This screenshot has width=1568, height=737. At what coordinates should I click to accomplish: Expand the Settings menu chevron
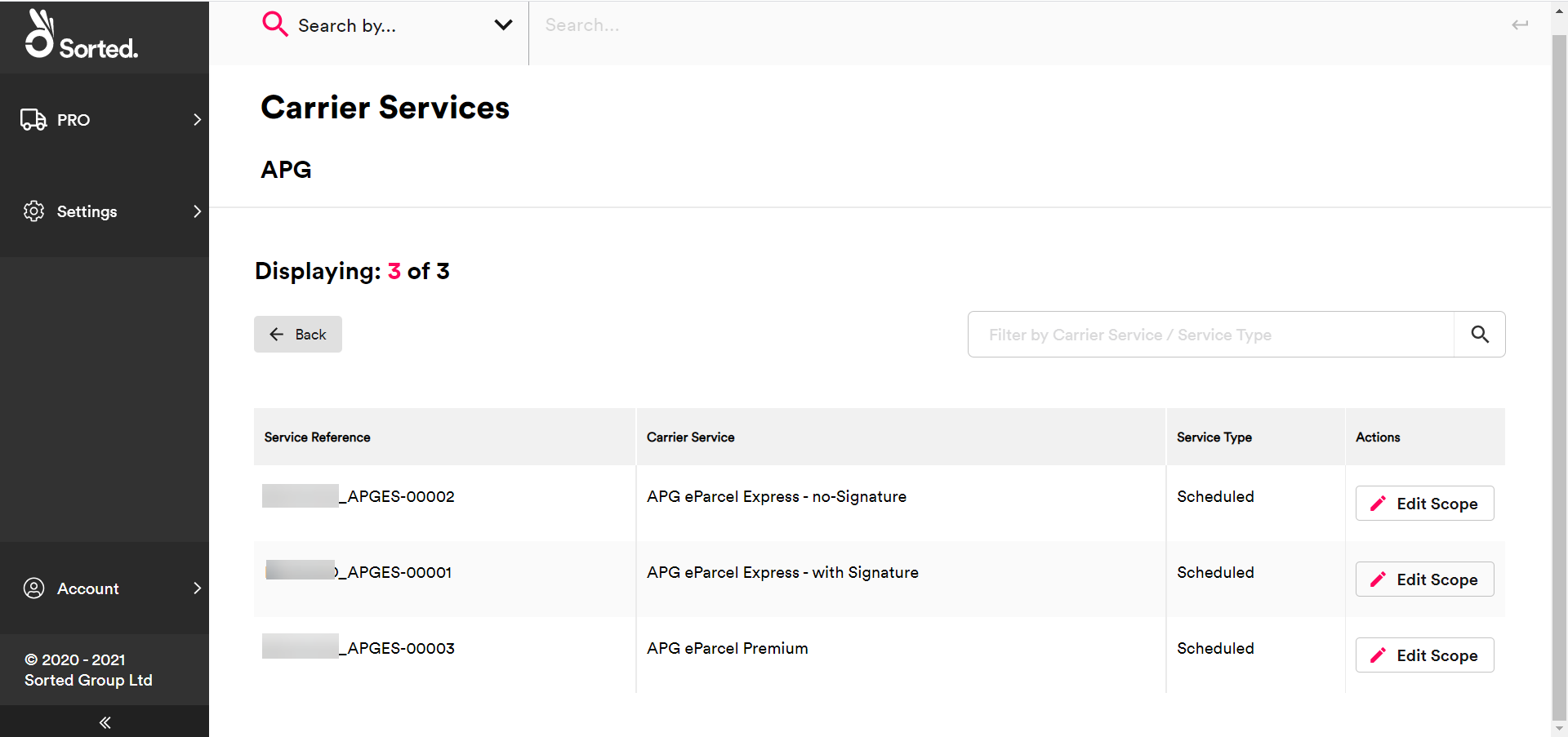point(197,211)
